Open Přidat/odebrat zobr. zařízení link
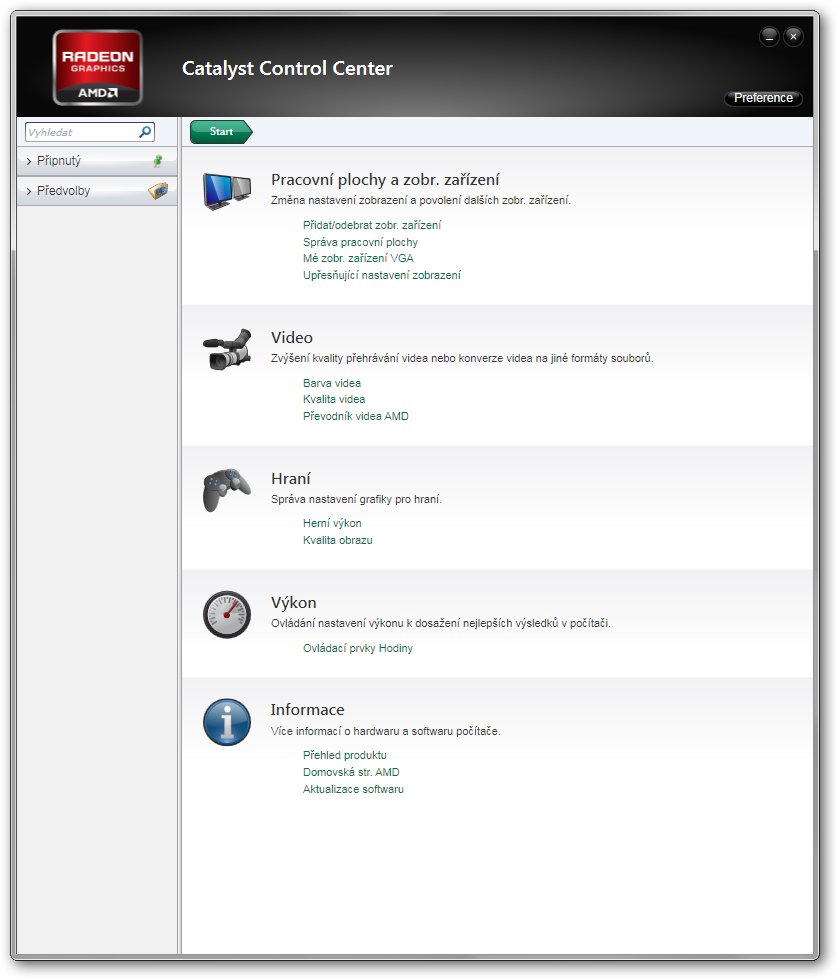Image resolution: width=838 pixels, height=979 pixels. (372, 225)
